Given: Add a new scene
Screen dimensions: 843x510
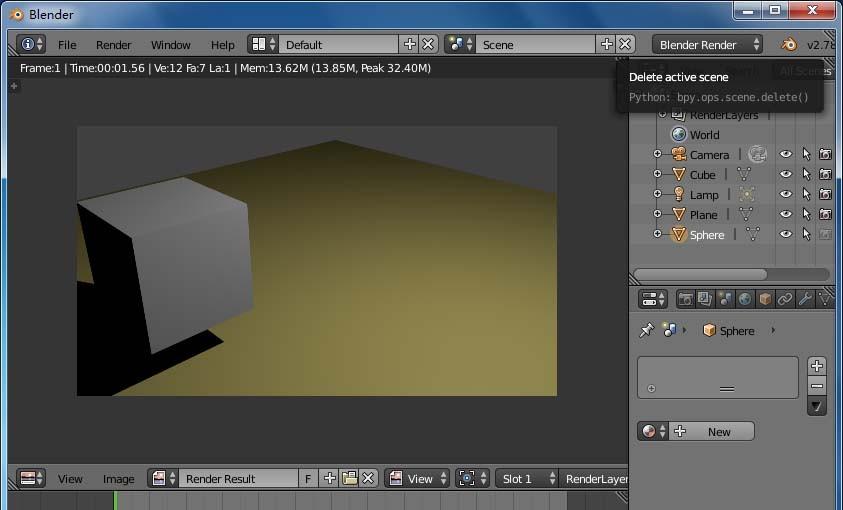Looking at the screenshot, I should point(606,45).
